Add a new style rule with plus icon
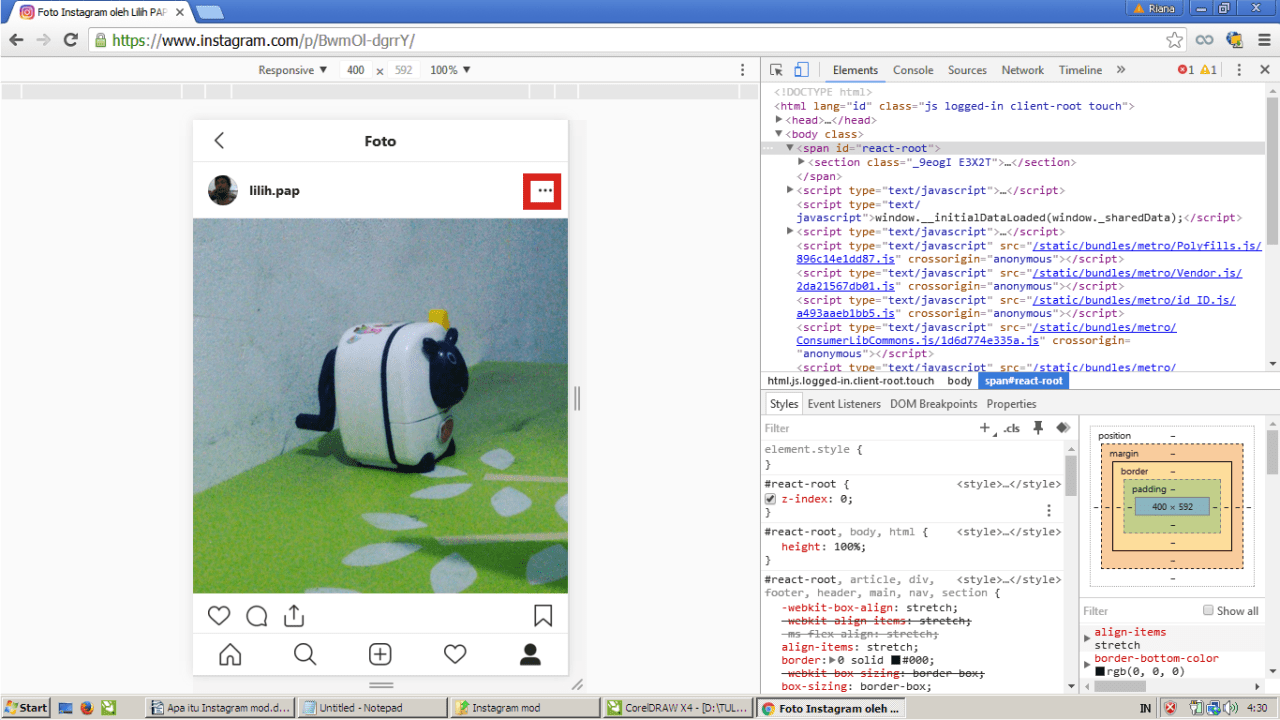 [x=985, y=428]
